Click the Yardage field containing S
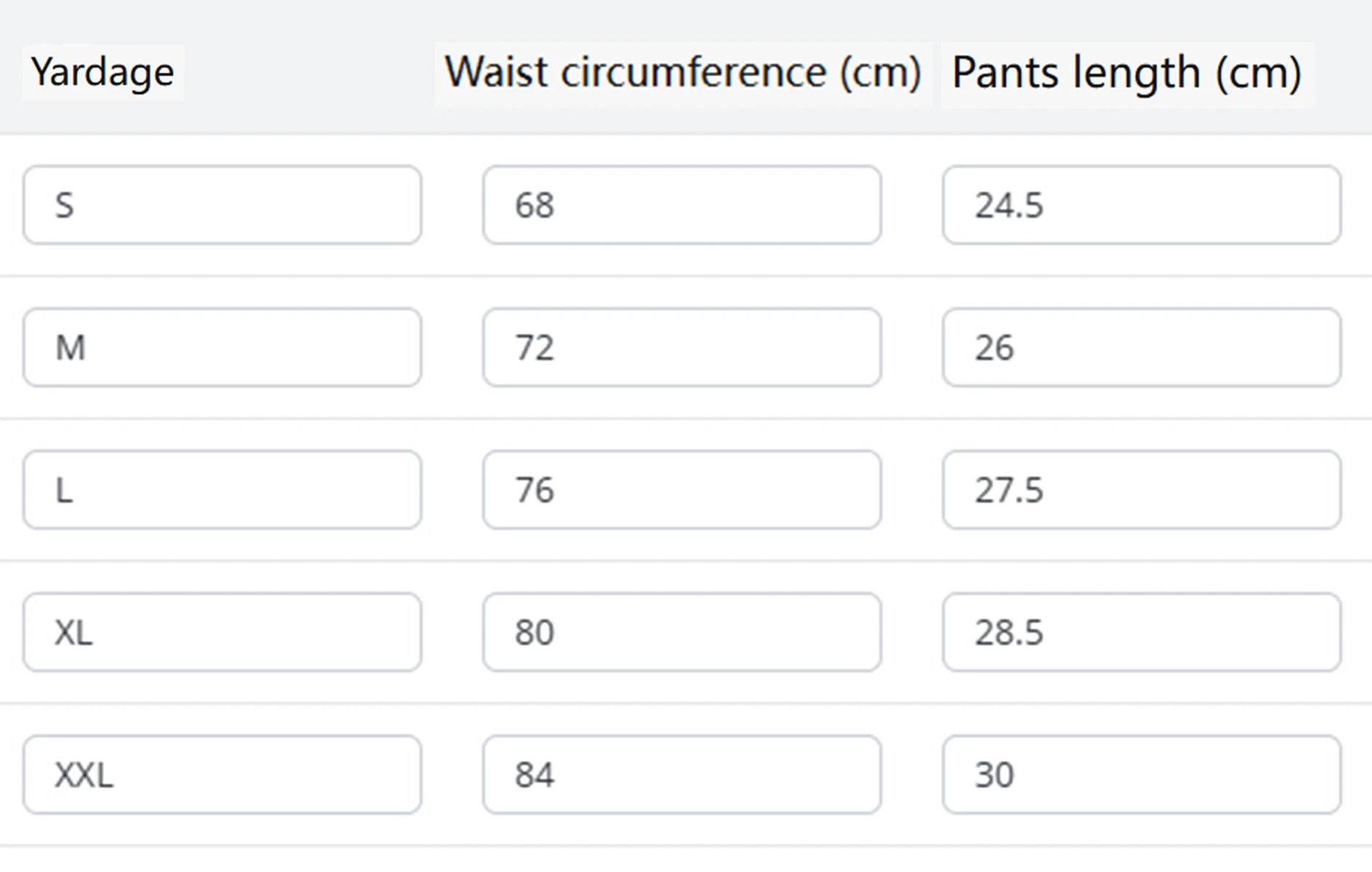This screenshot has height=872, width=1372. point(222,205)
